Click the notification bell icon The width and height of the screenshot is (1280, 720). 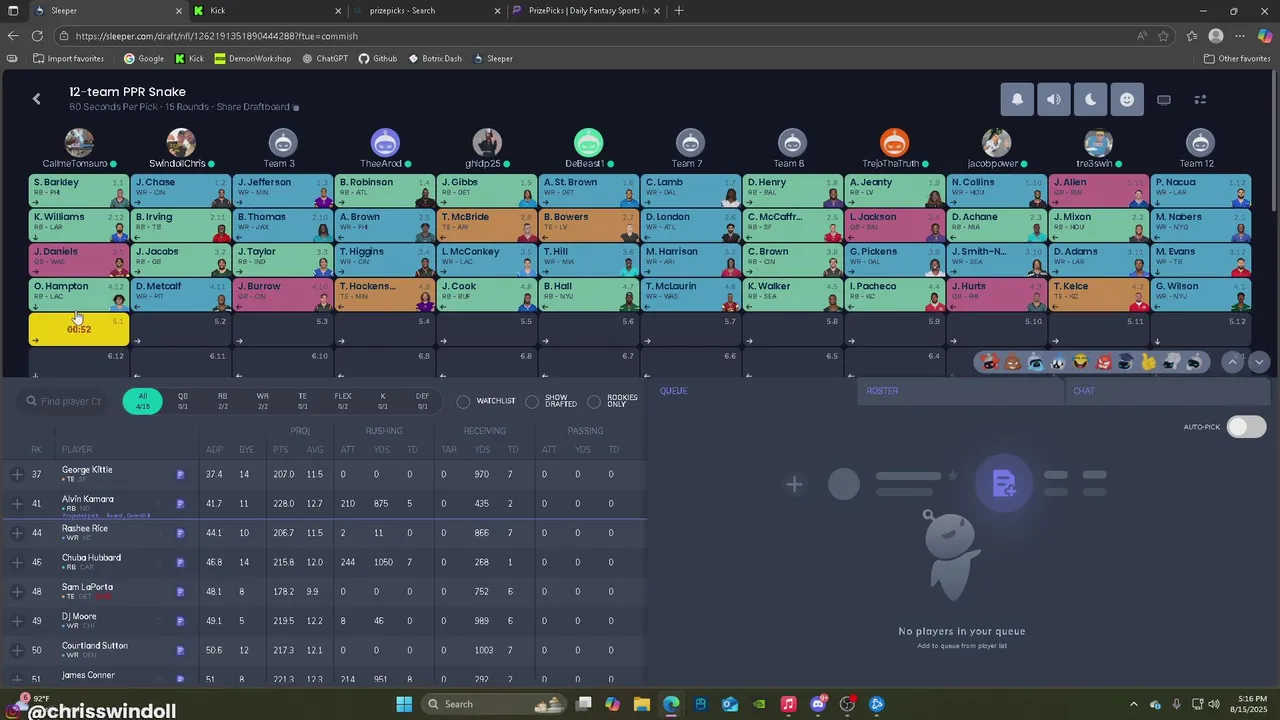(x=1017, y=99)
